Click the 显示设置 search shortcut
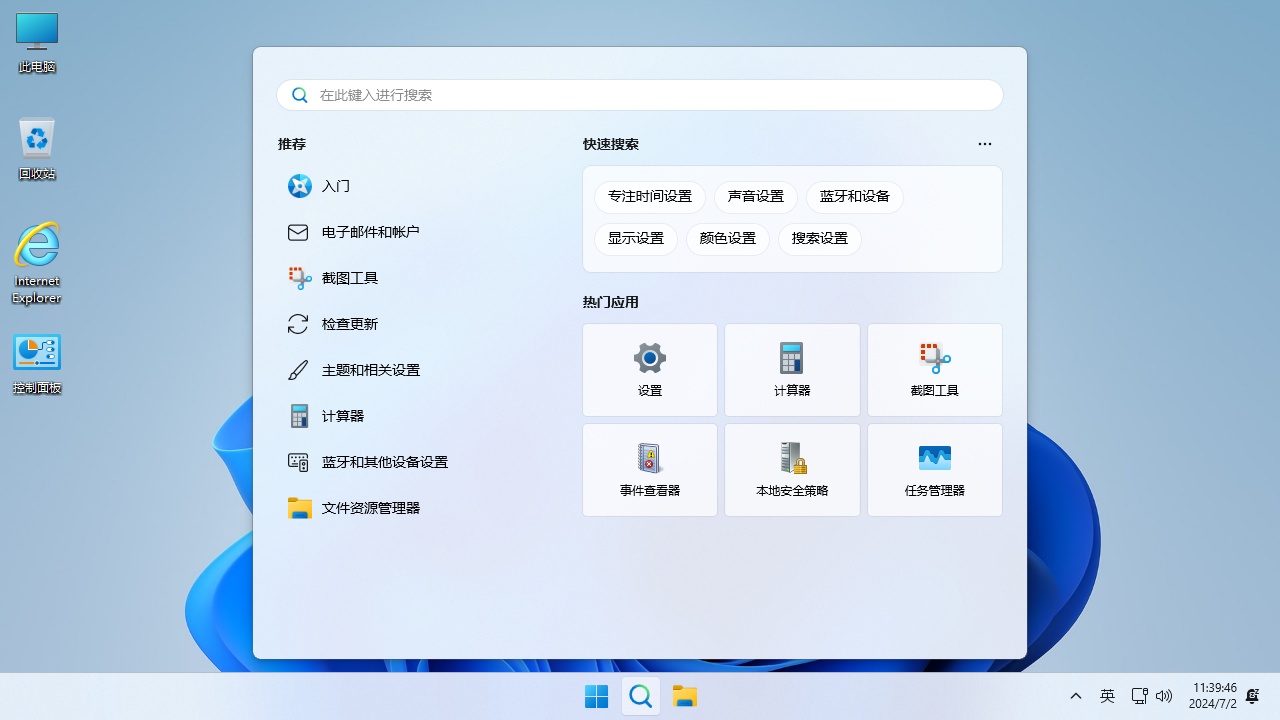The height and width of the screenshot is (720, 1280). 635,239
